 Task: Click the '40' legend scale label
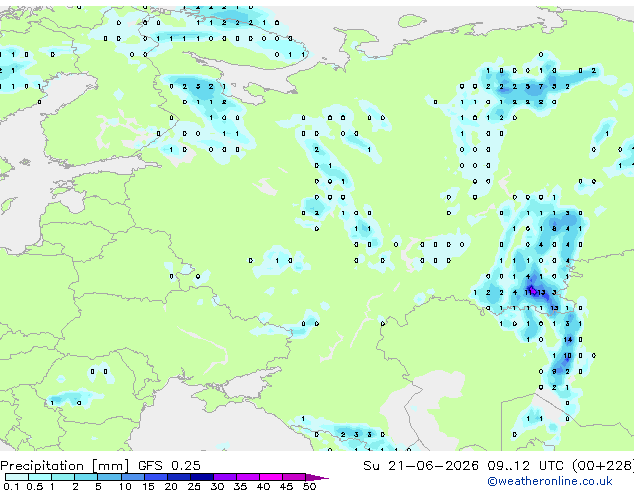tap(263, 486)
